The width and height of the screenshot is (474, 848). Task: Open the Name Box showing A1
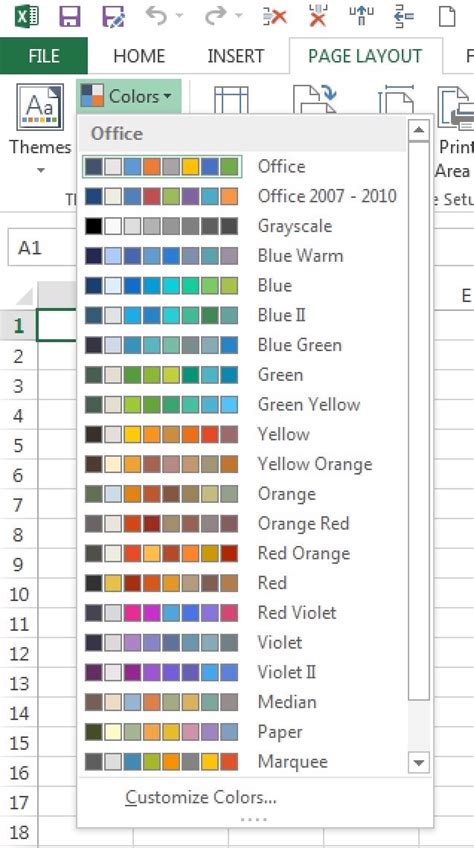coord(42,248)
